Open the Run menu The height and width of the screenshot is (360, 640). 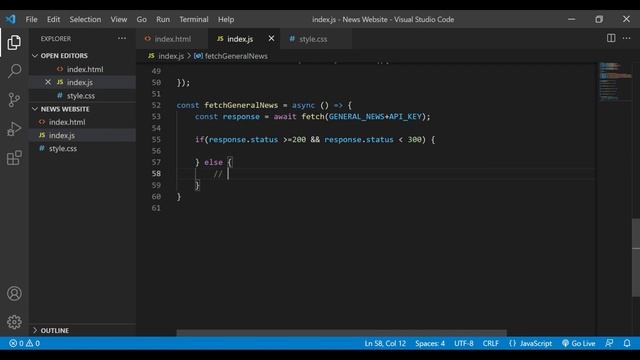tap(162, 19)
